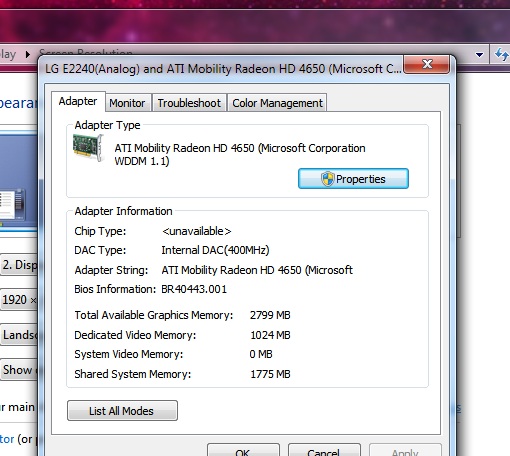Open the Troubleshoot tab
This screenshot has width=510, height=456.
click(x=189, y=103)
